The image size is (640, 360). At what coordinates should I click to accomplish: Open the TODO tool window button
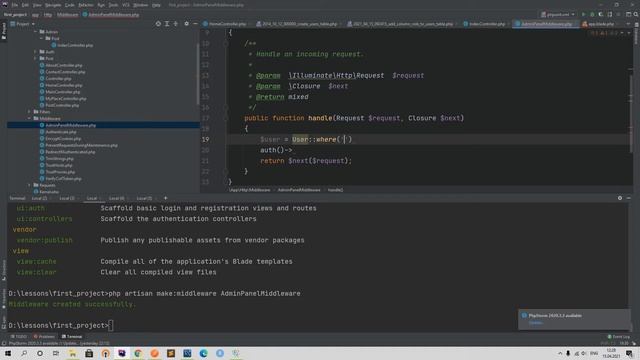(x=19, y=337)
